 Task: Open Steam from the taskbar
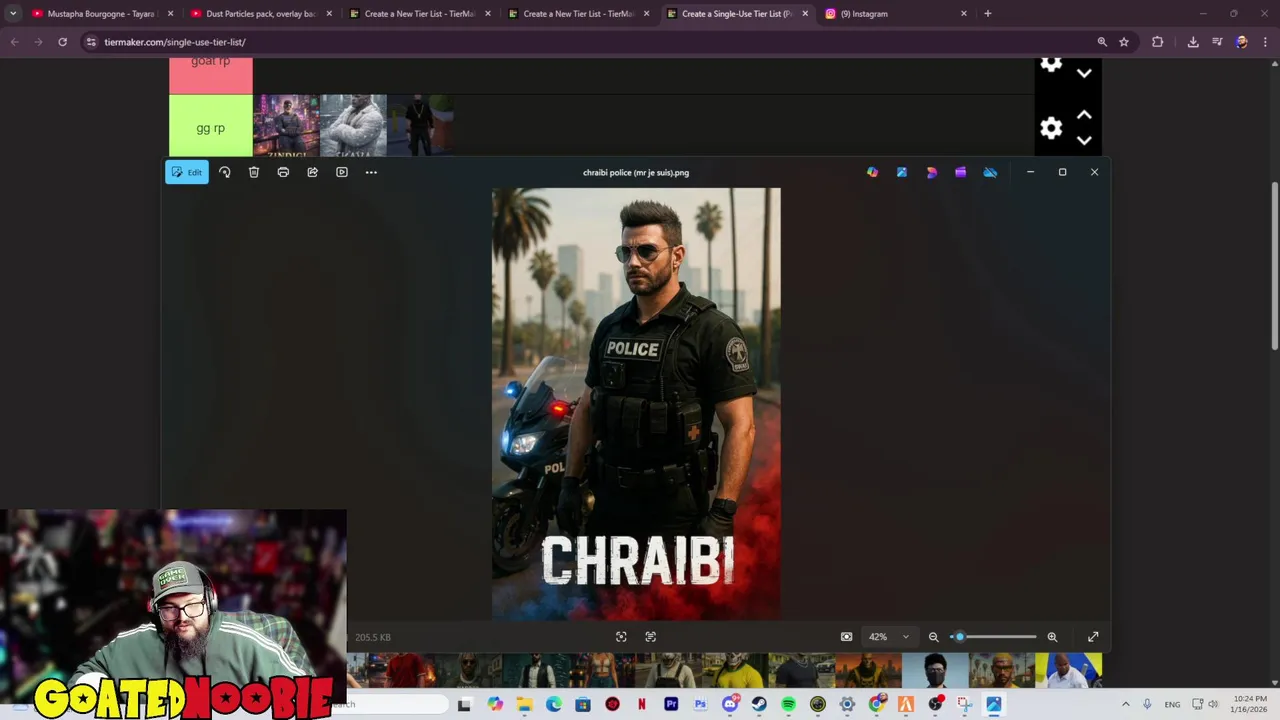click(x=759, y=704)
